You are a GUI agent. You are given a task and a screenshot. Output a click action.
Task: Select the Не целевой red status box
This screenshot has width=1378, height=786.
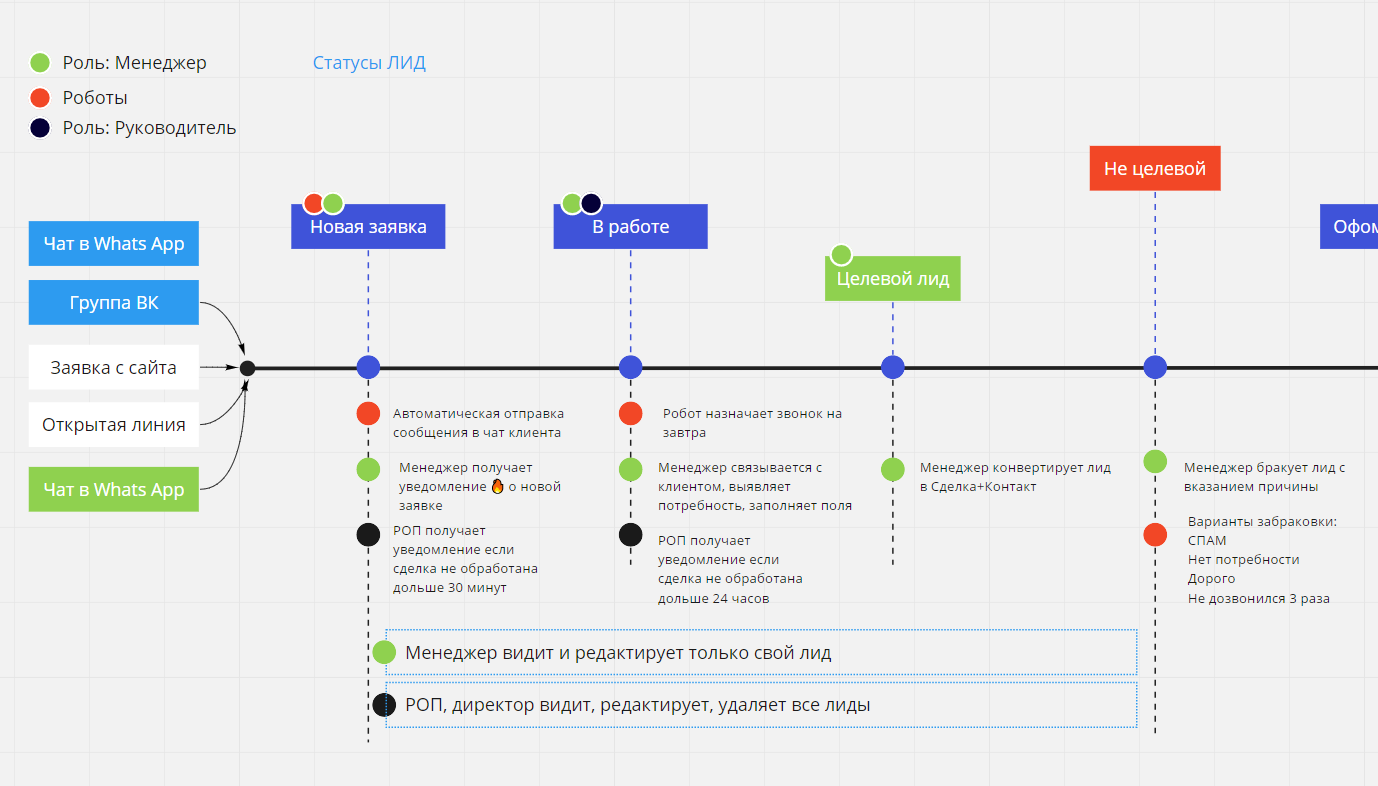point(1155,168)
